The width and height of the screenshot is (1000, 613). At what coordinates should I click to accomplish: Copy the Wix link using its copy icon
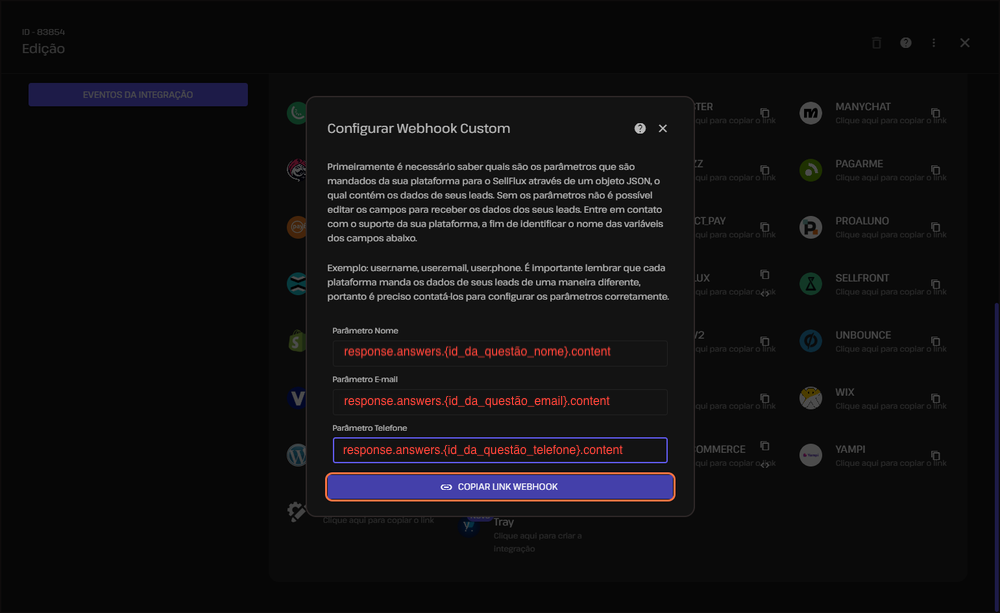935,398
